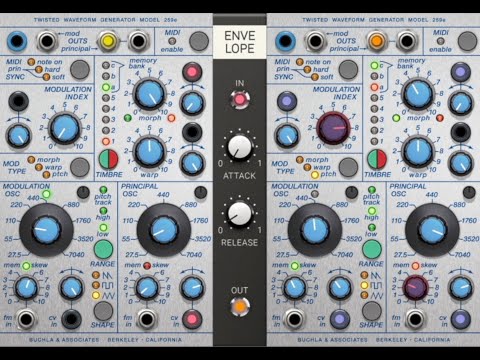
Task: Click the lit yellow ptch LED in MOD TYPE
Action: tap(314, 175)
